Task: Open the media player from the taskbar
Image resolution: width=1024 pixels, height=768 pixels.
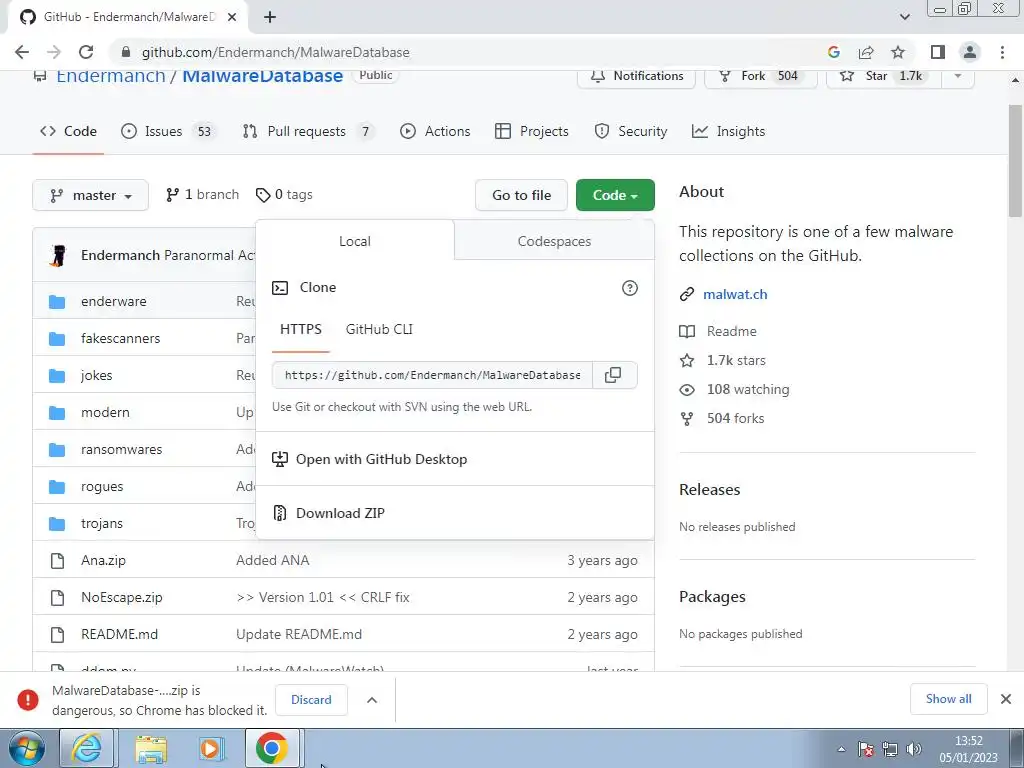Action: (211, 748)
